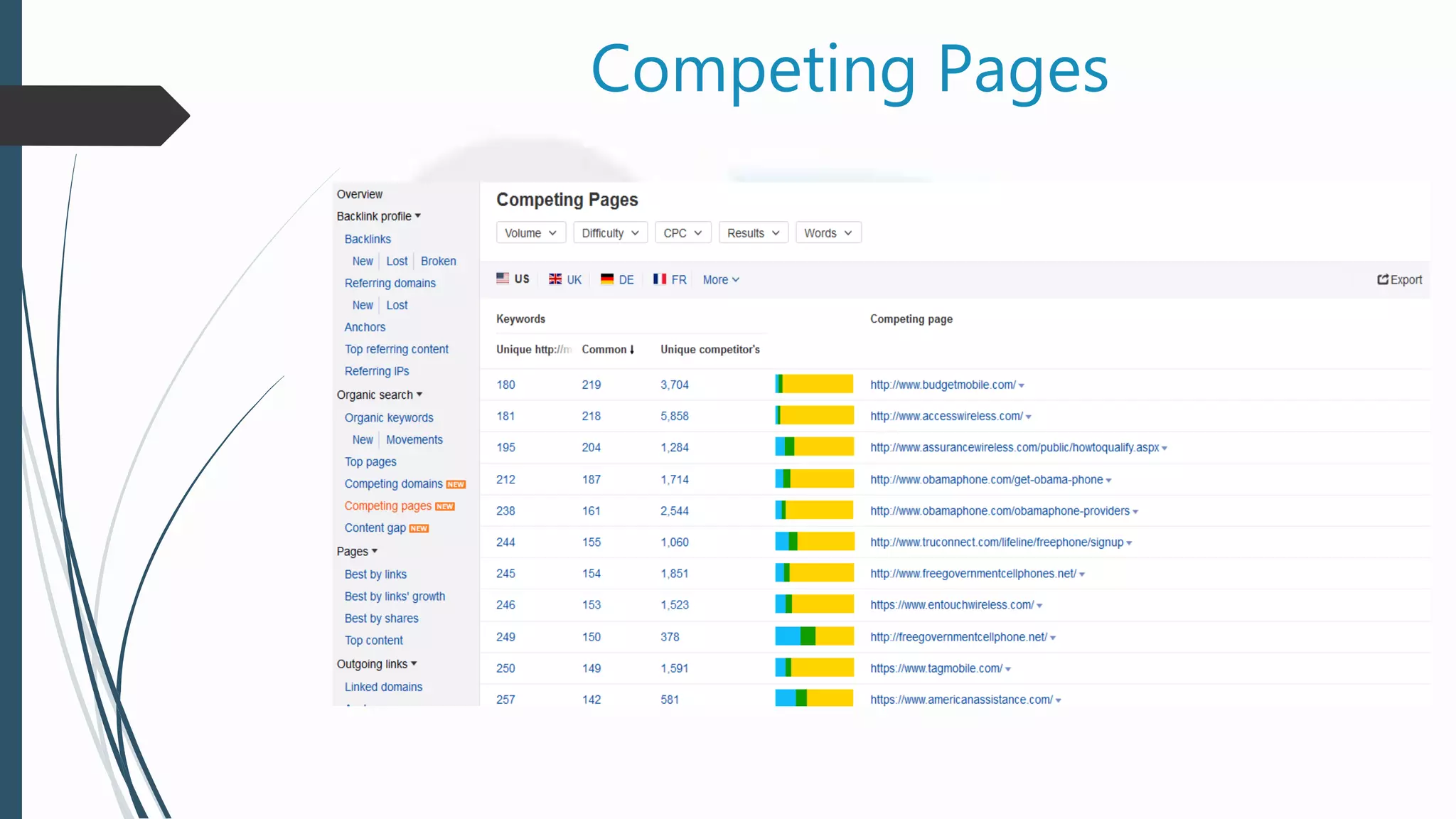Select Broken backlinks link
The height and width of the screenshot is (819, 1456).
coord(439,261)
